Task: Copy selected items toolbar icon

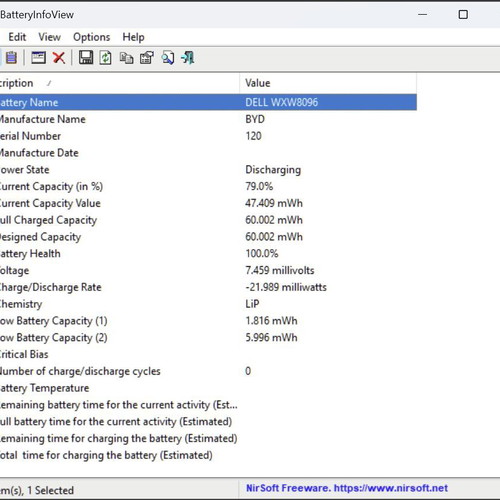Action: (126, 58)
